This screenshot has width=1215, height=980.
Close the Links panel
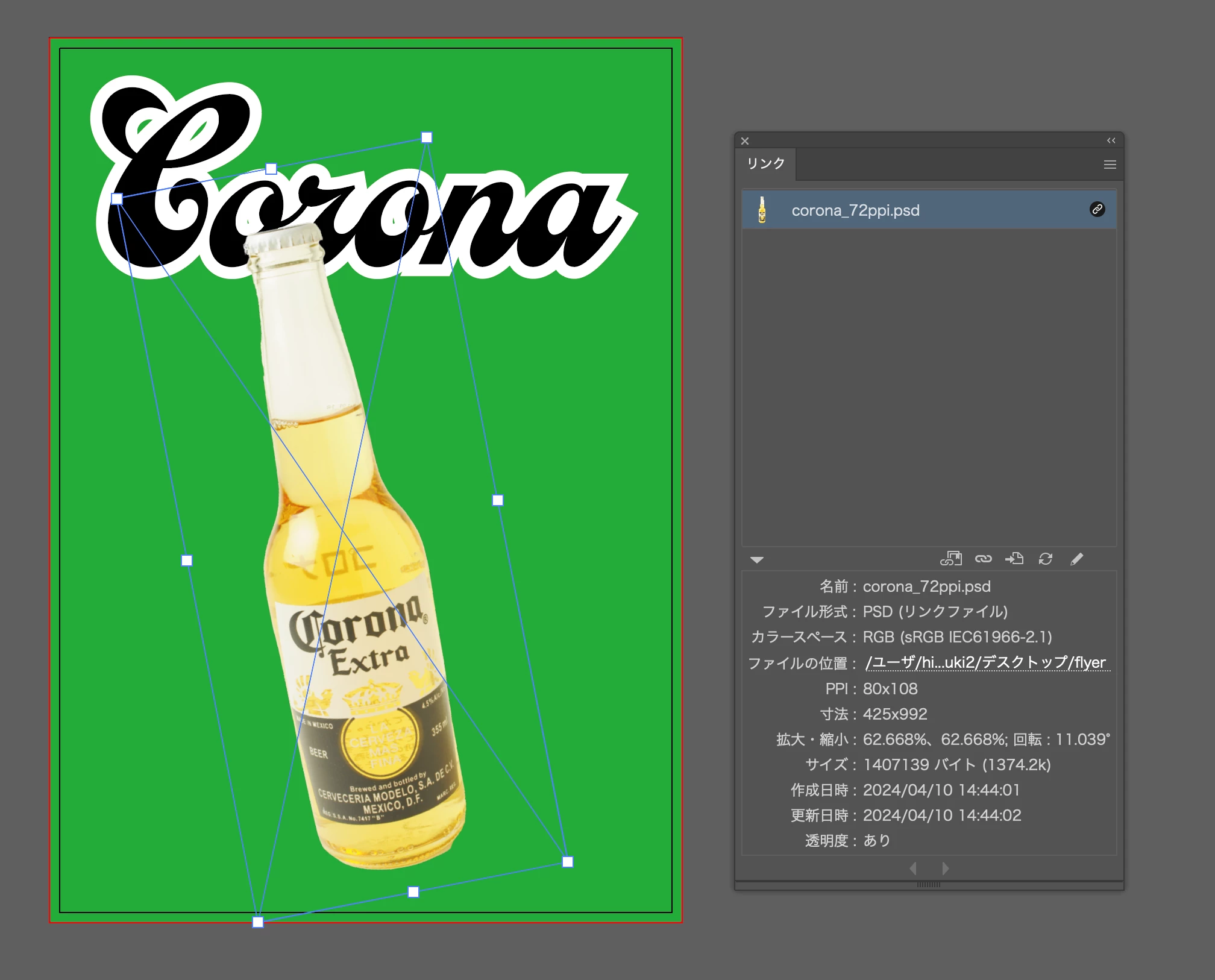[745, 141]
